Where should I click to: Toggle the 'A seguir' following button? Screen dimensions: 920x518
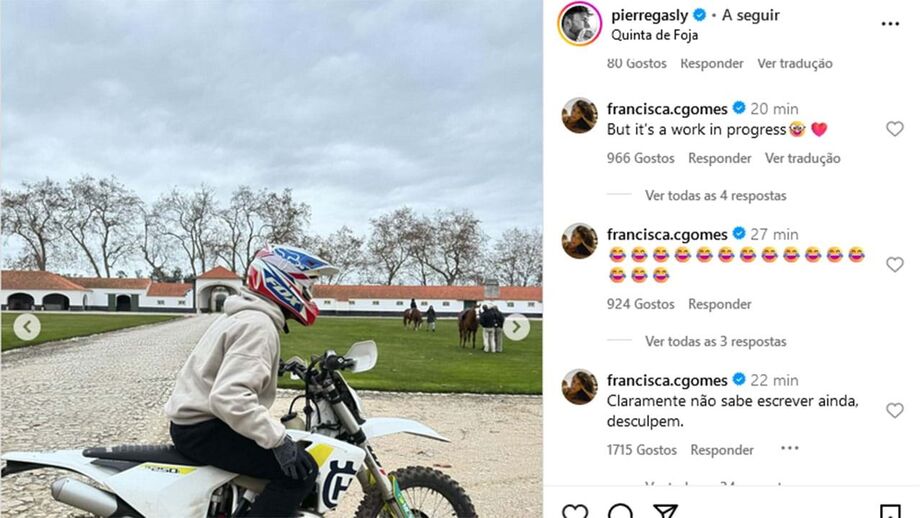pyautogui.click(x=750, y=15)
